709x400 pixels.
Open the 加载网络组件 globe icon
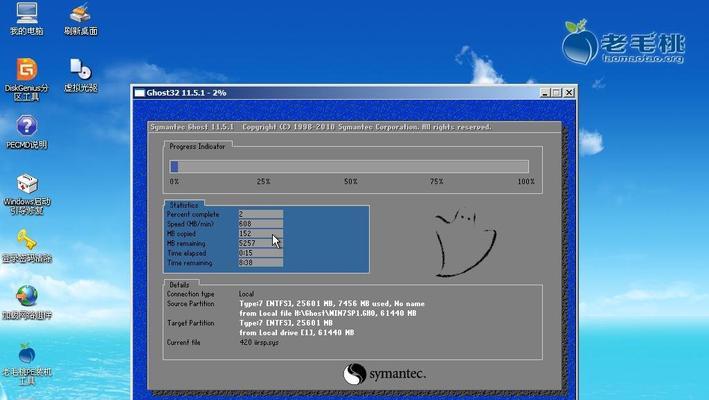(27, 302)
